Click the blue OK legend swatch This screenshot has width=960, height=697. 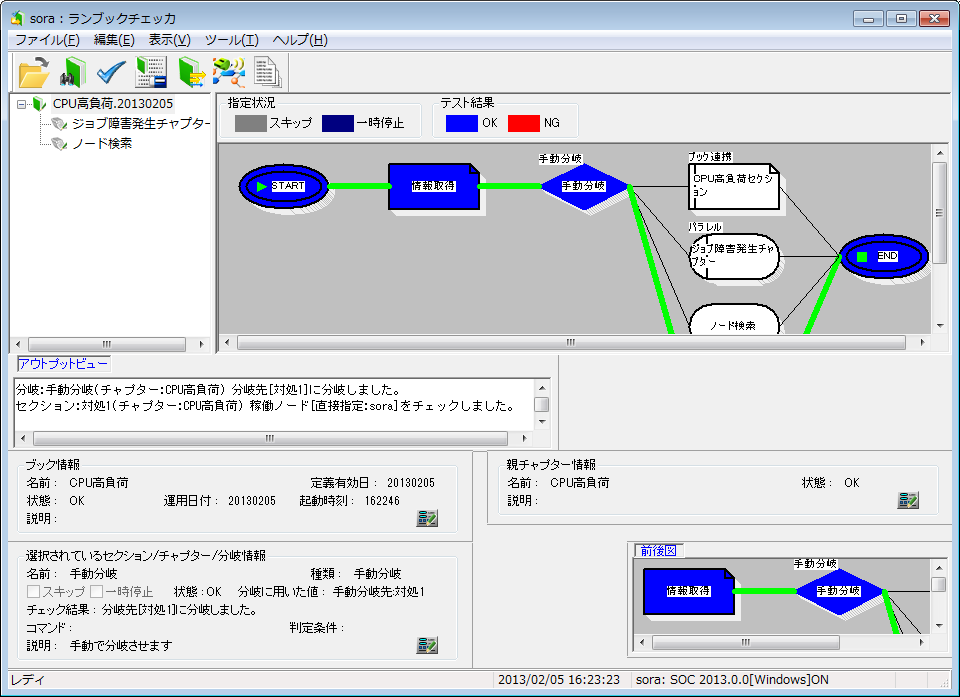[x=462, y=123]
